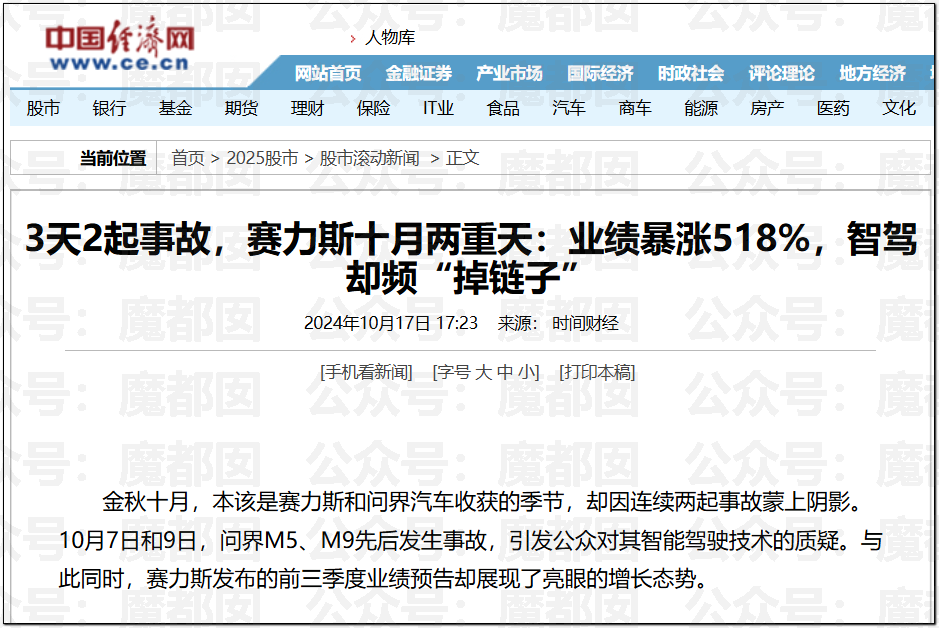
Task: Select the 保险 channel
Action: (373, 108)
